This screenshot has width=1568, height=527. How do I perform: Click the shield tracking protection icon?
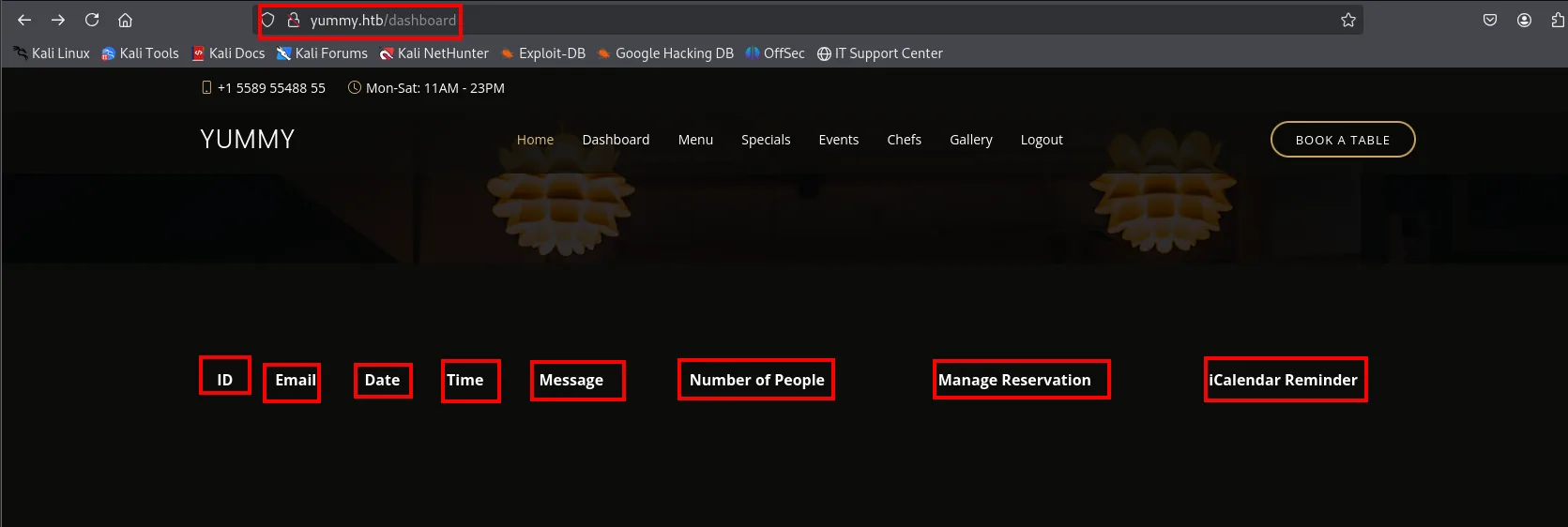coord(268,20)
